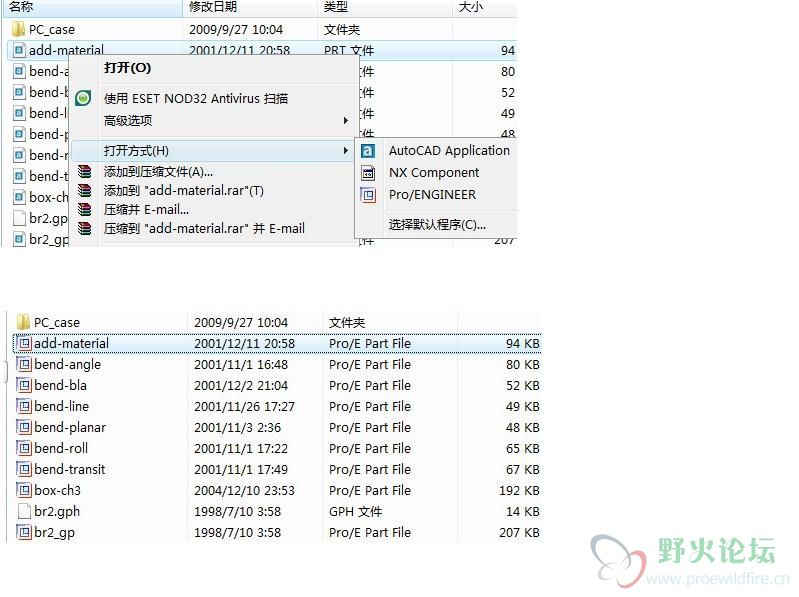Select the bend-transit file name

coord(70,469)
